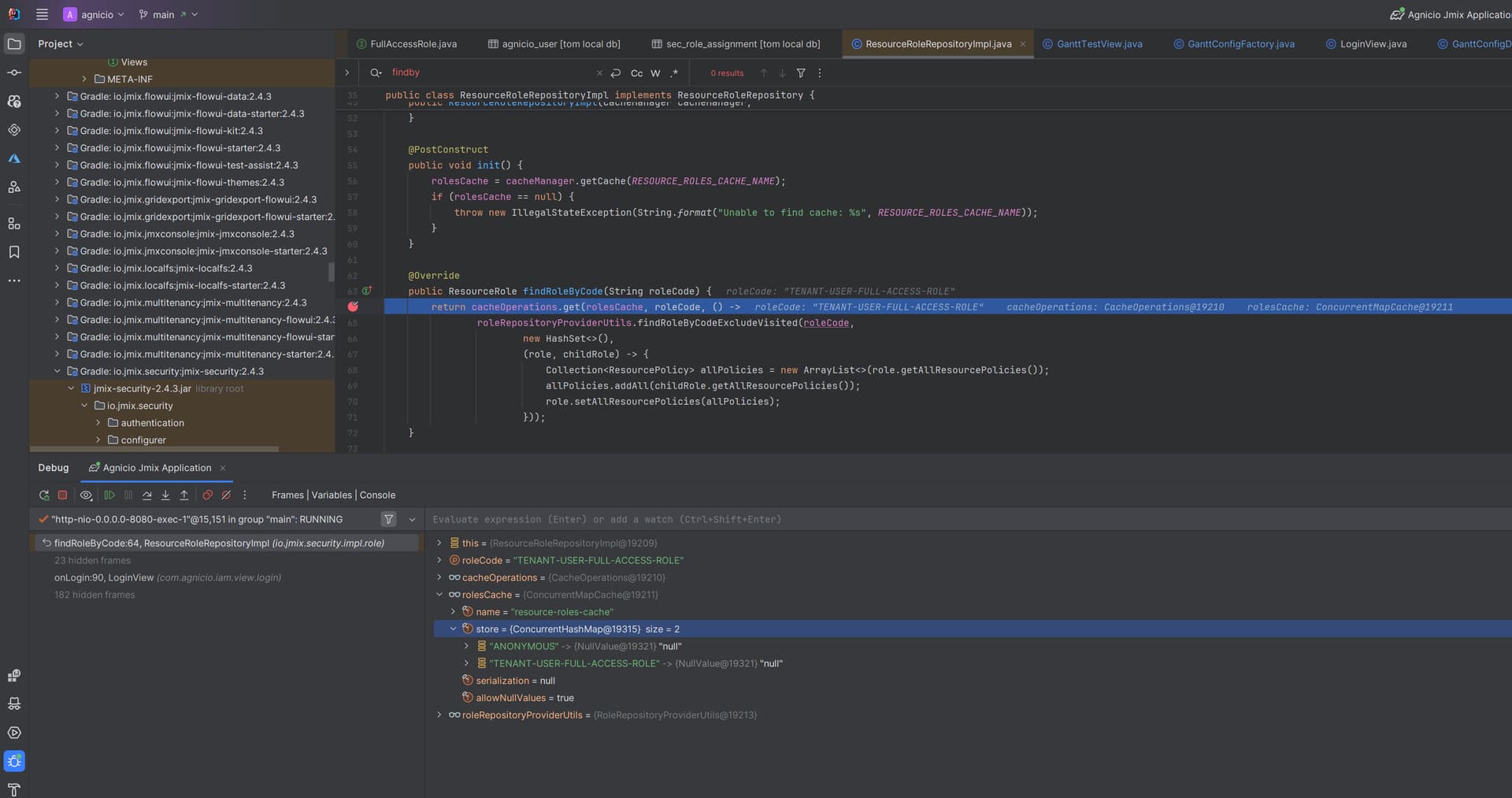Click the Step Out icon

tap(184, 496)
